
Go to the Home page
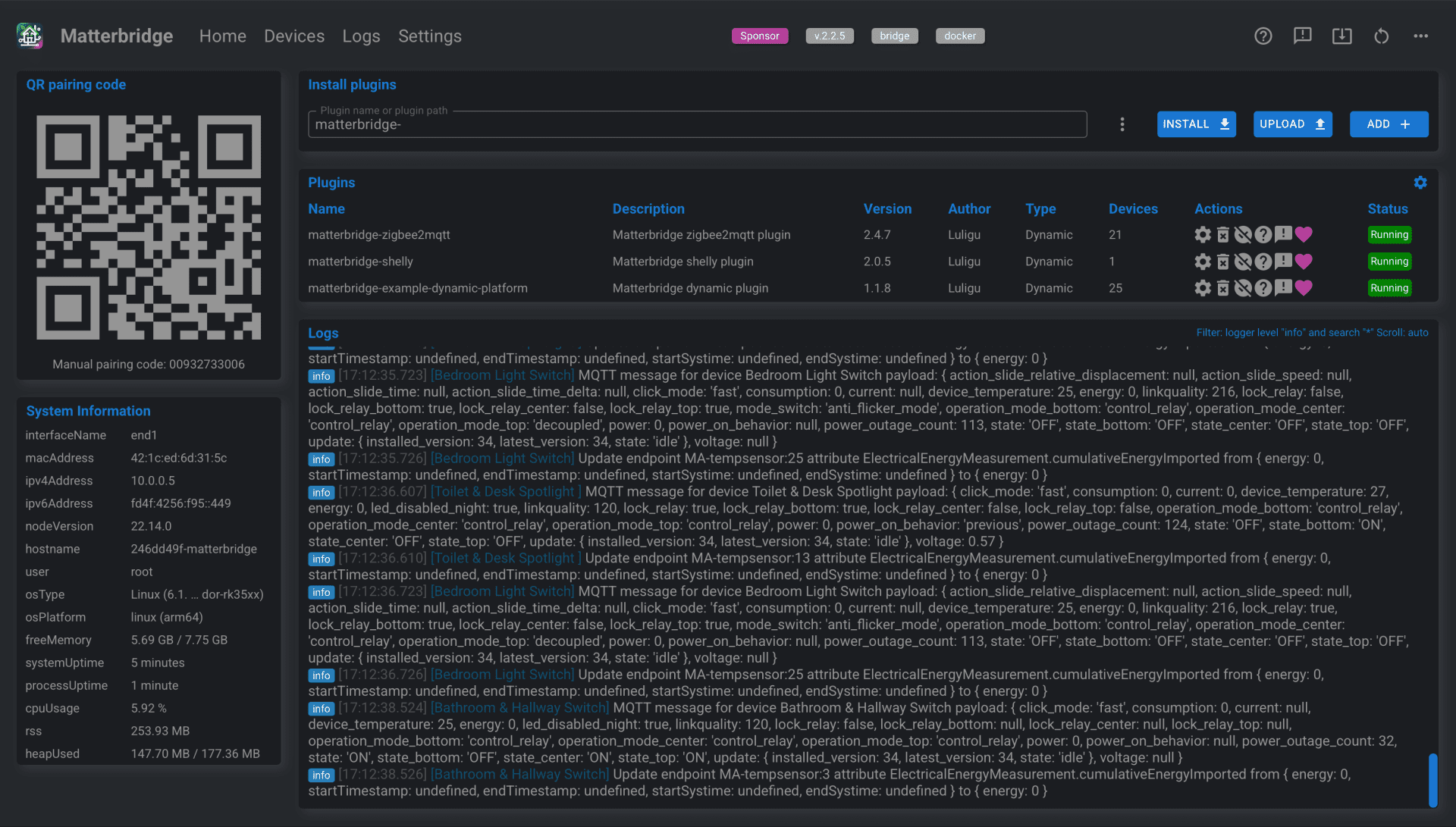[223, 36]
